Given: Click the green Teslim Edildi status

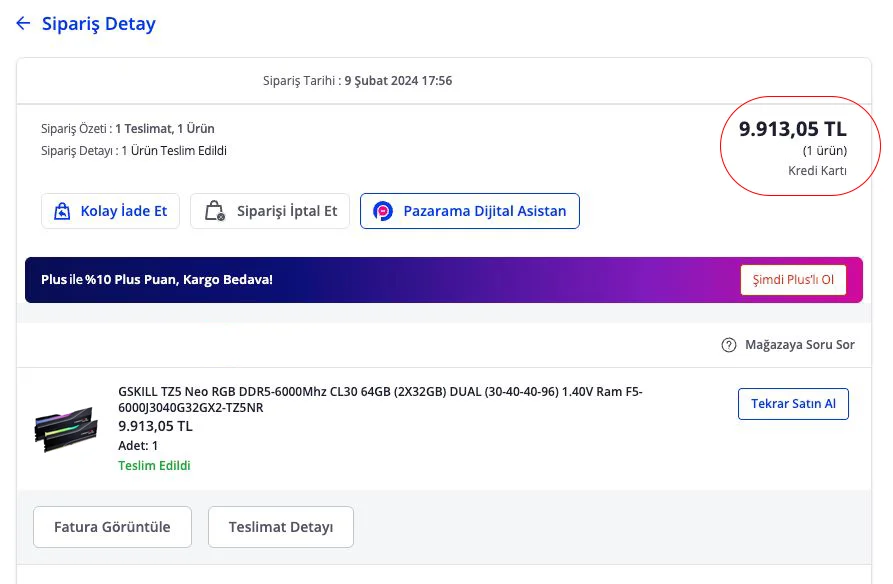Looking at the screenshot, I should pos(154,465).
